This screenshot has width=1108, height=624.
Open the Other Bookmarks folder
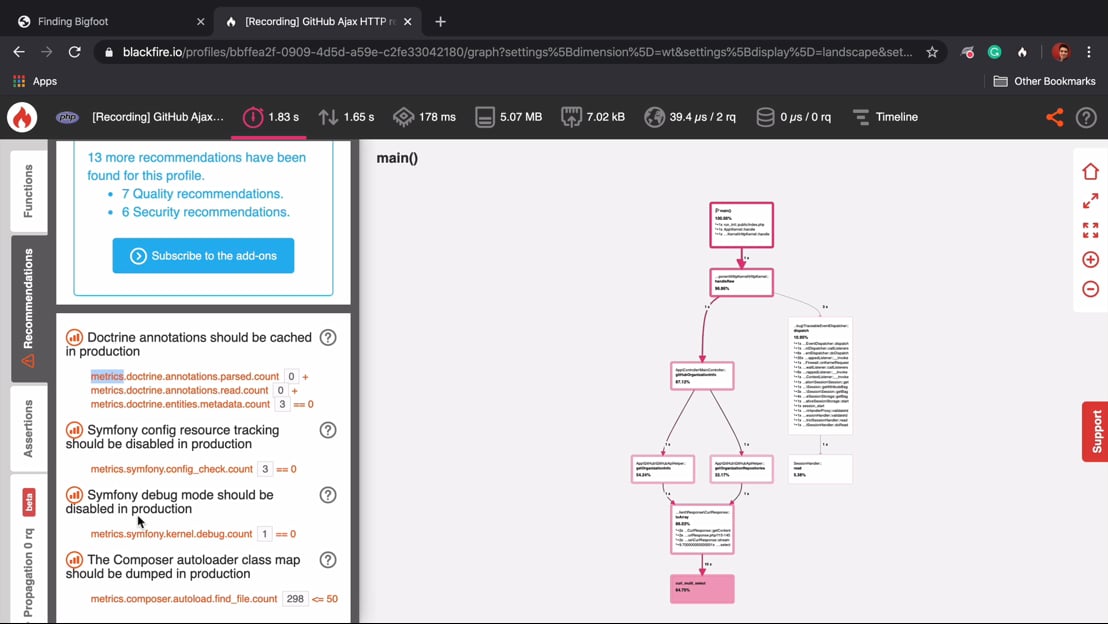click(x=1044, y=81)
